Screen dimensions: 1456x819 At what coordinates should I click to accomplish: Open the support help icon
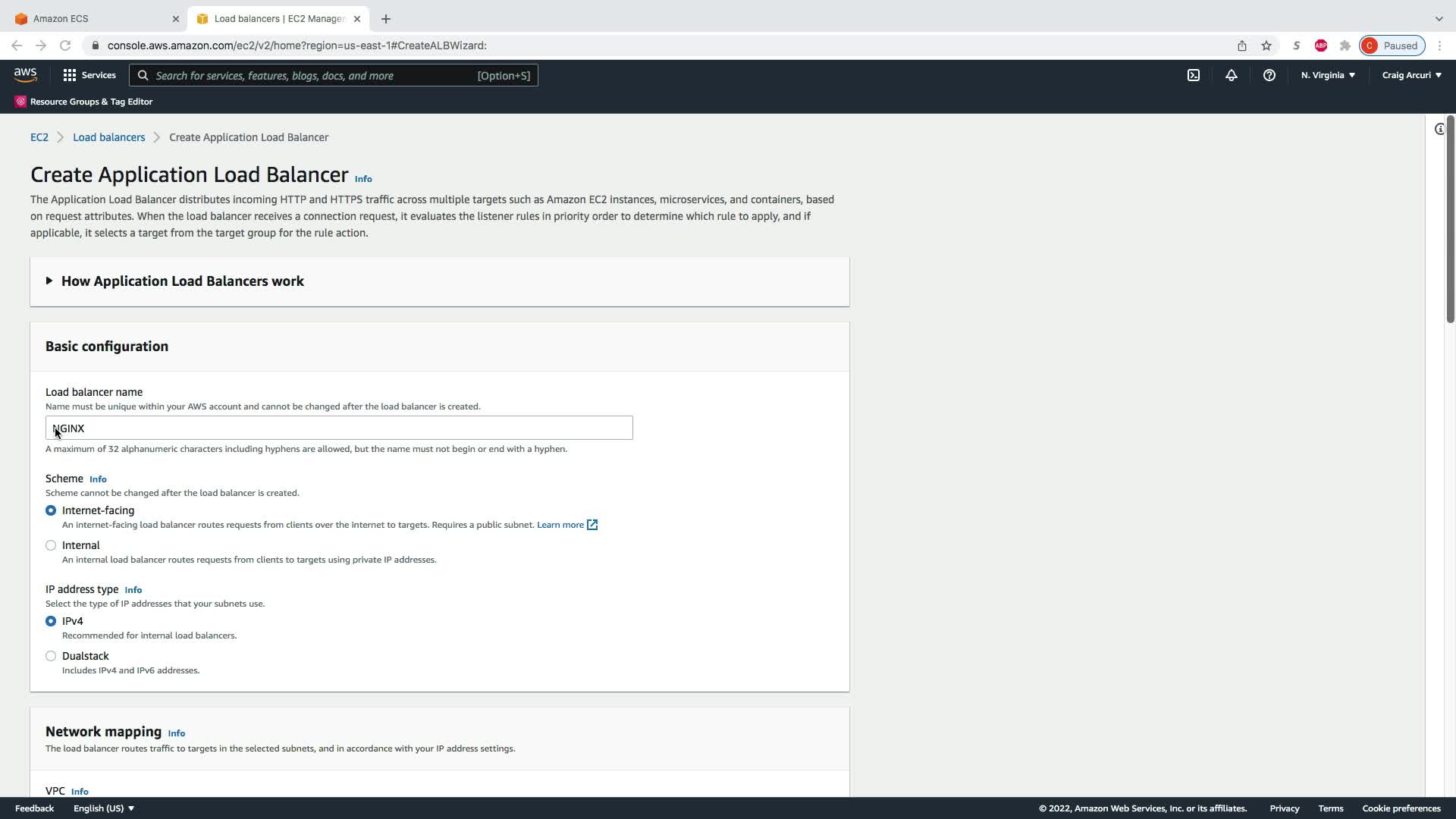(1269, 75)
